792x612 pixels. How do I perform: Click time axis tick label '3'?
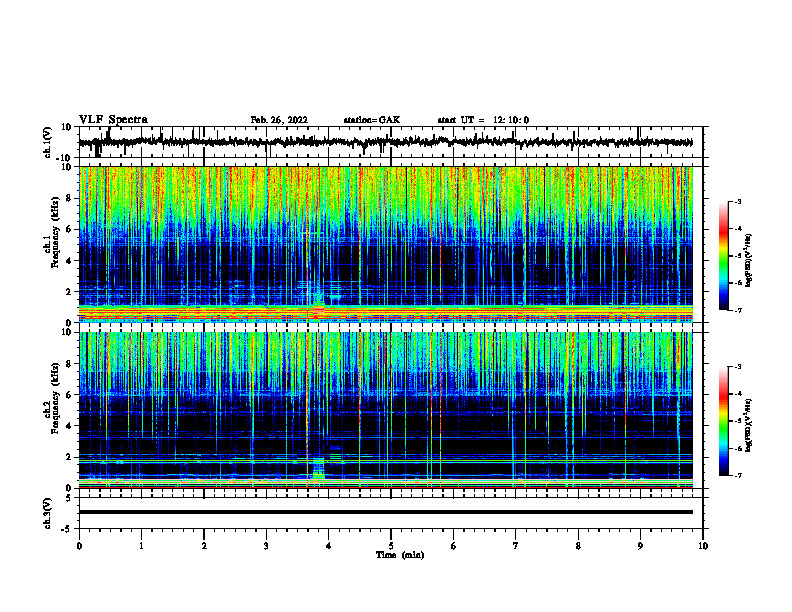click(x=266, y=546)
